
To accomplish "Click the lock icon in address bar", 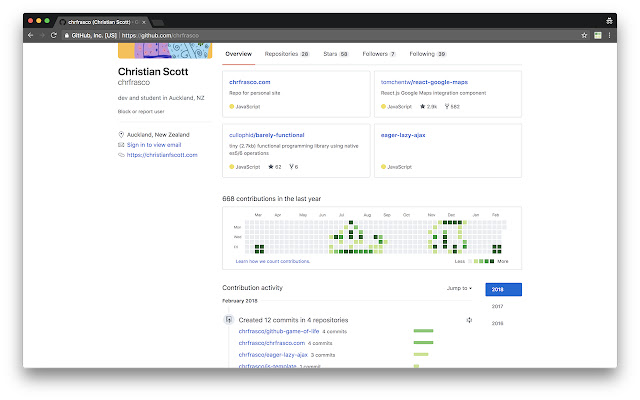I will click(x=67, y=36).
